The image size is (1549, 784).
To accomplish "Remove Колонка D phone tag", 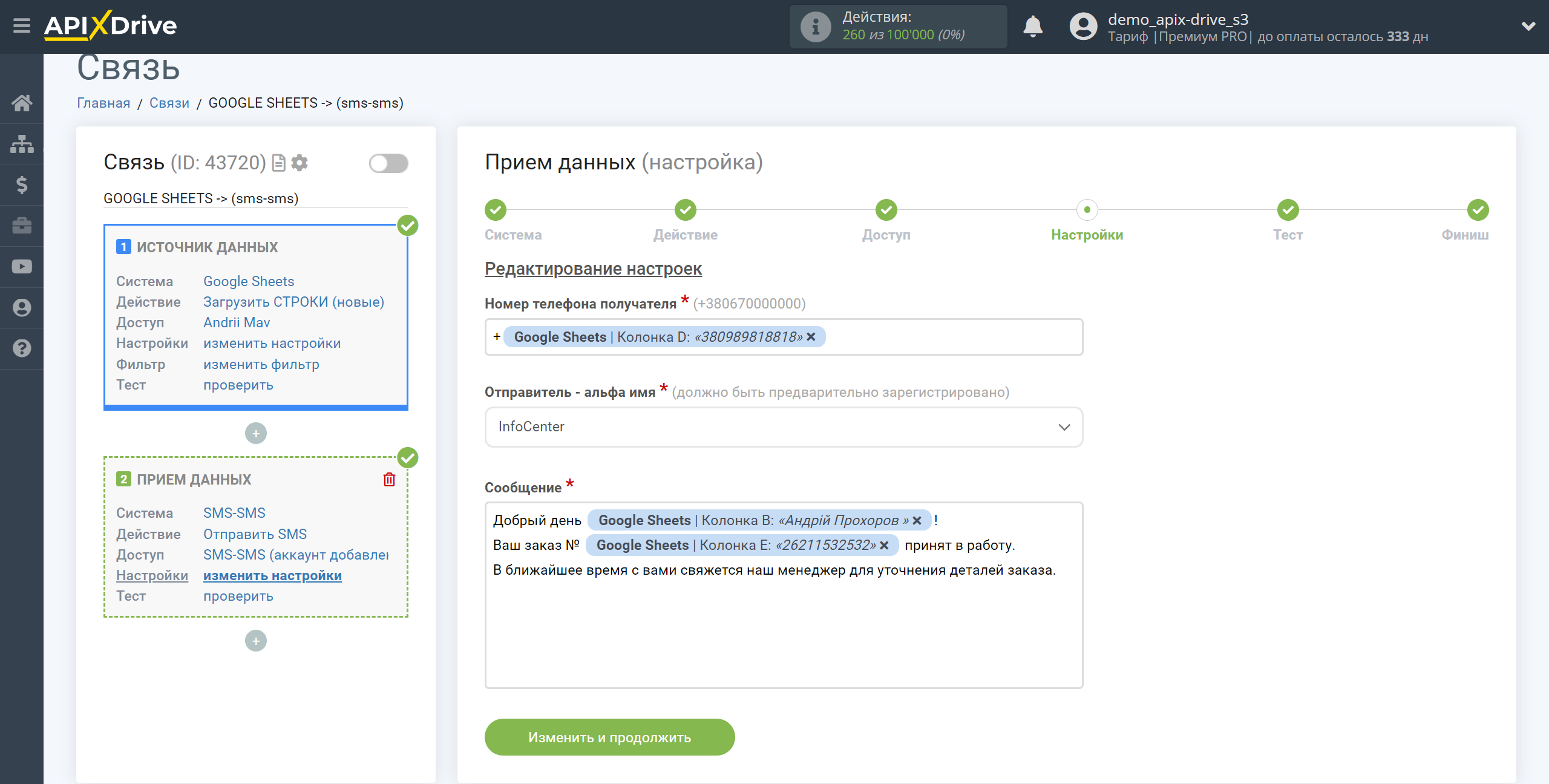I will click(811, 337).
